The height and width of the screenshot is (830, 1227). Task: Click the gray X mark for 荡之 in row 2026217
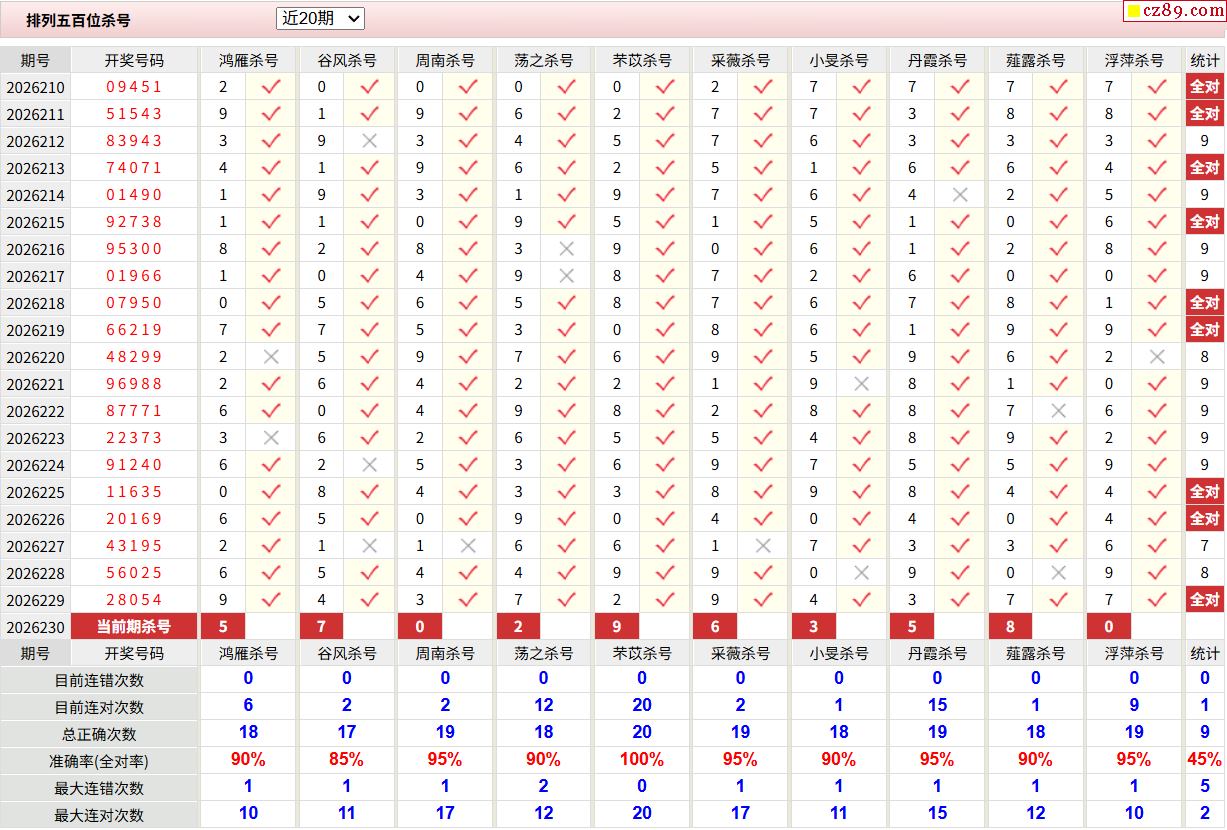tap(566, 276)
